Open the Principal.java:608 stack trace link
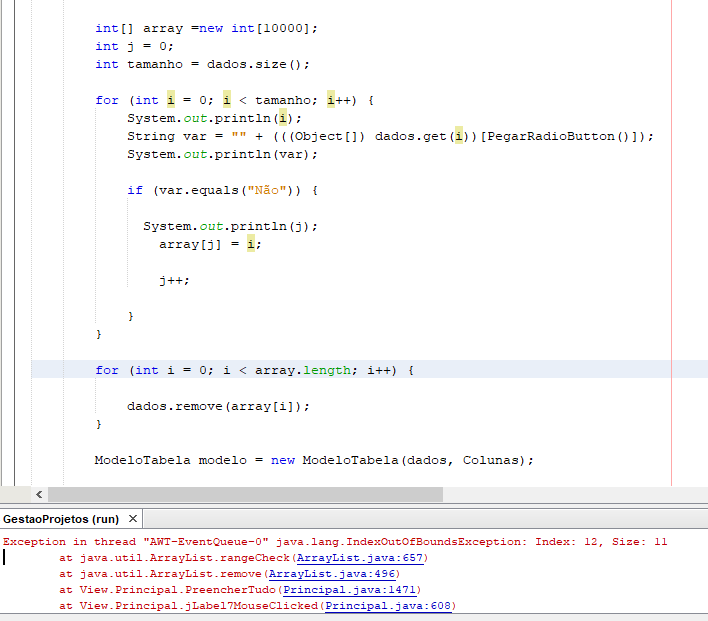The width and height of the screenshot is (708, 621). (x=388, y=605)
